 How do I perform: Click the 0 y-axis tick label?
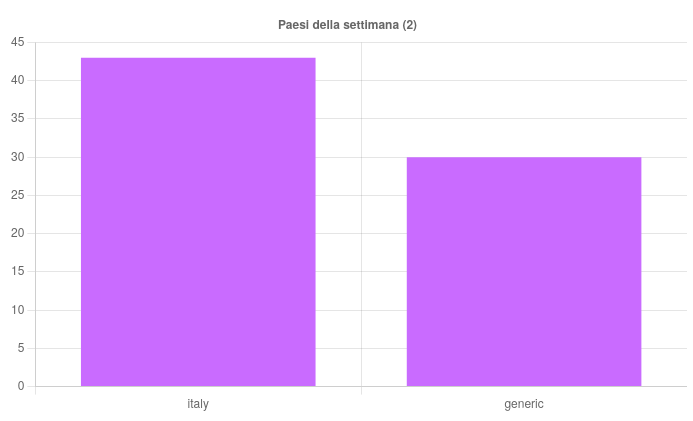[21, 387]
